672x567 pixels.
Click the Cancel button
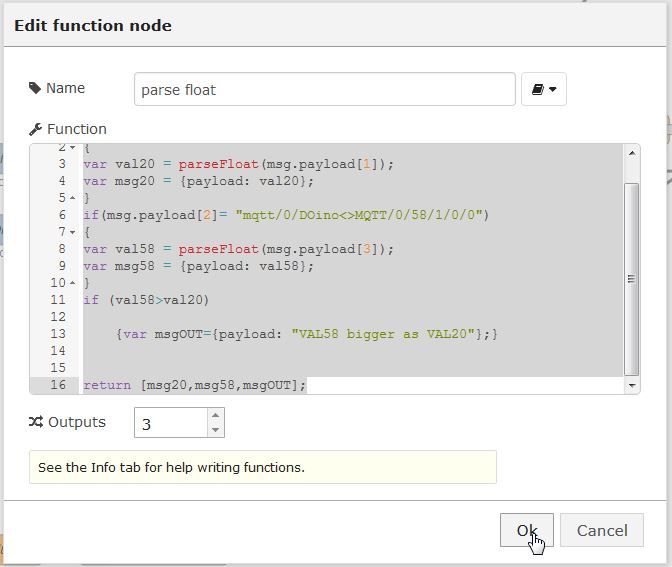point(601,530)
